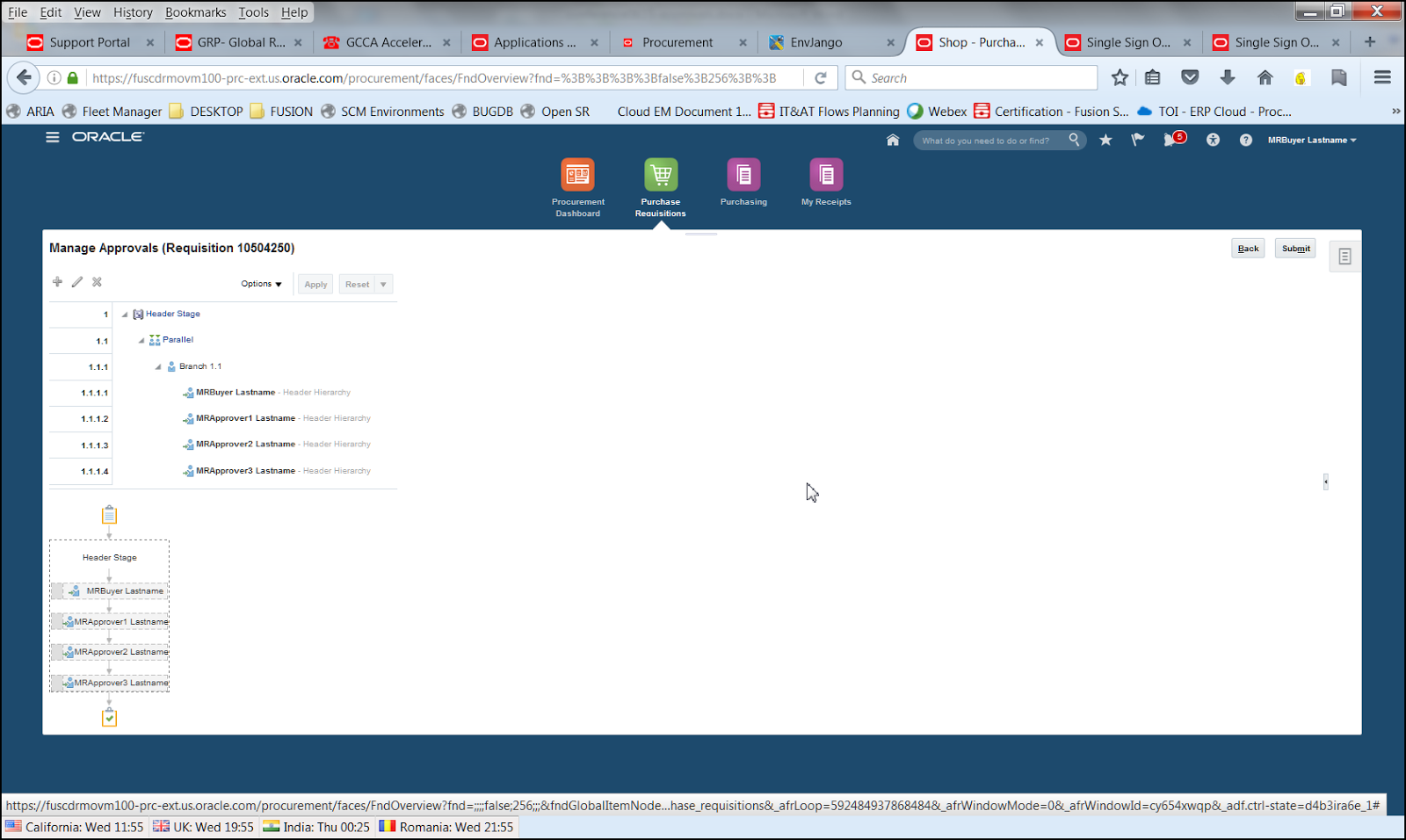Switch to the Procurement browser tab

(x=677, y=41)
